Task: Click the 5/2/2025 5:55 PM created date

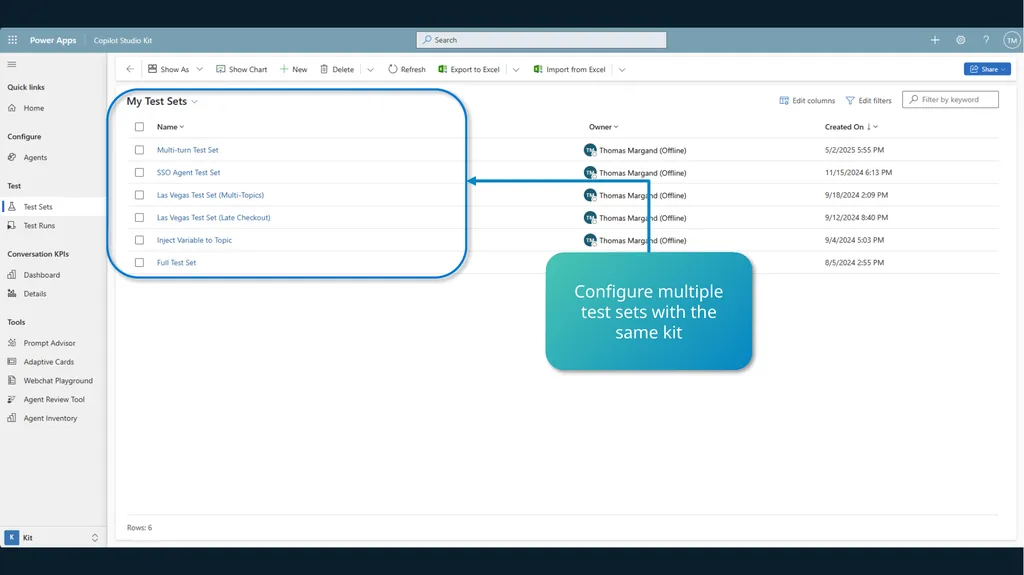Action: 854,150
